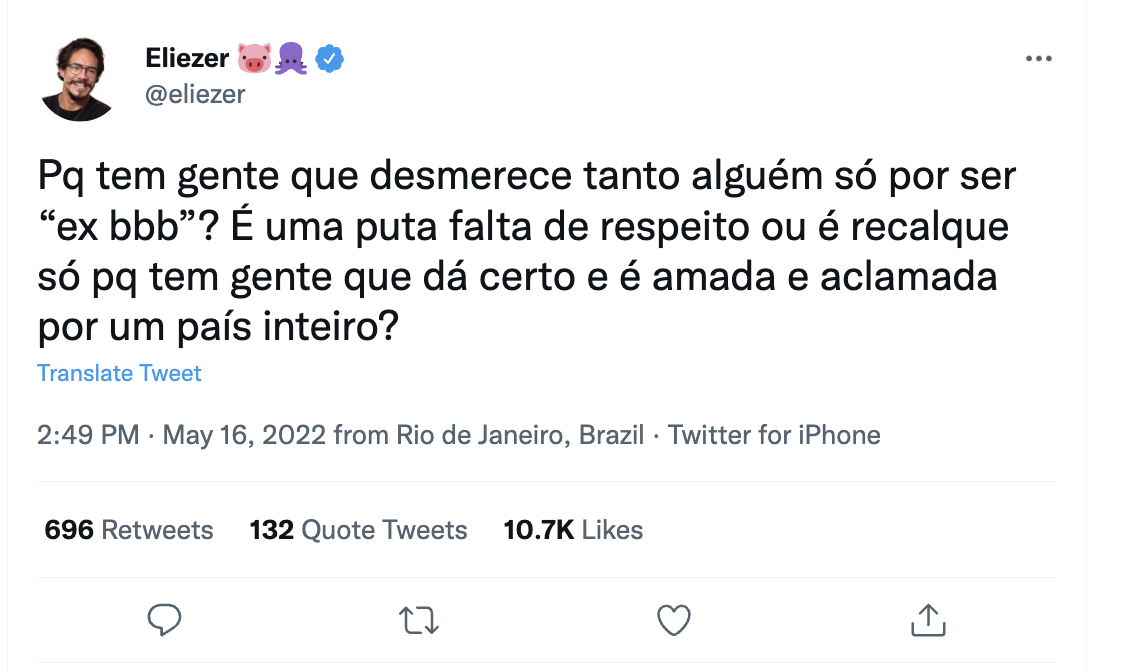Image resolution: width=1122 pixels, height=672 pixels.
Task: Retweet this tweet using the arrows icon
Action: 418,620
